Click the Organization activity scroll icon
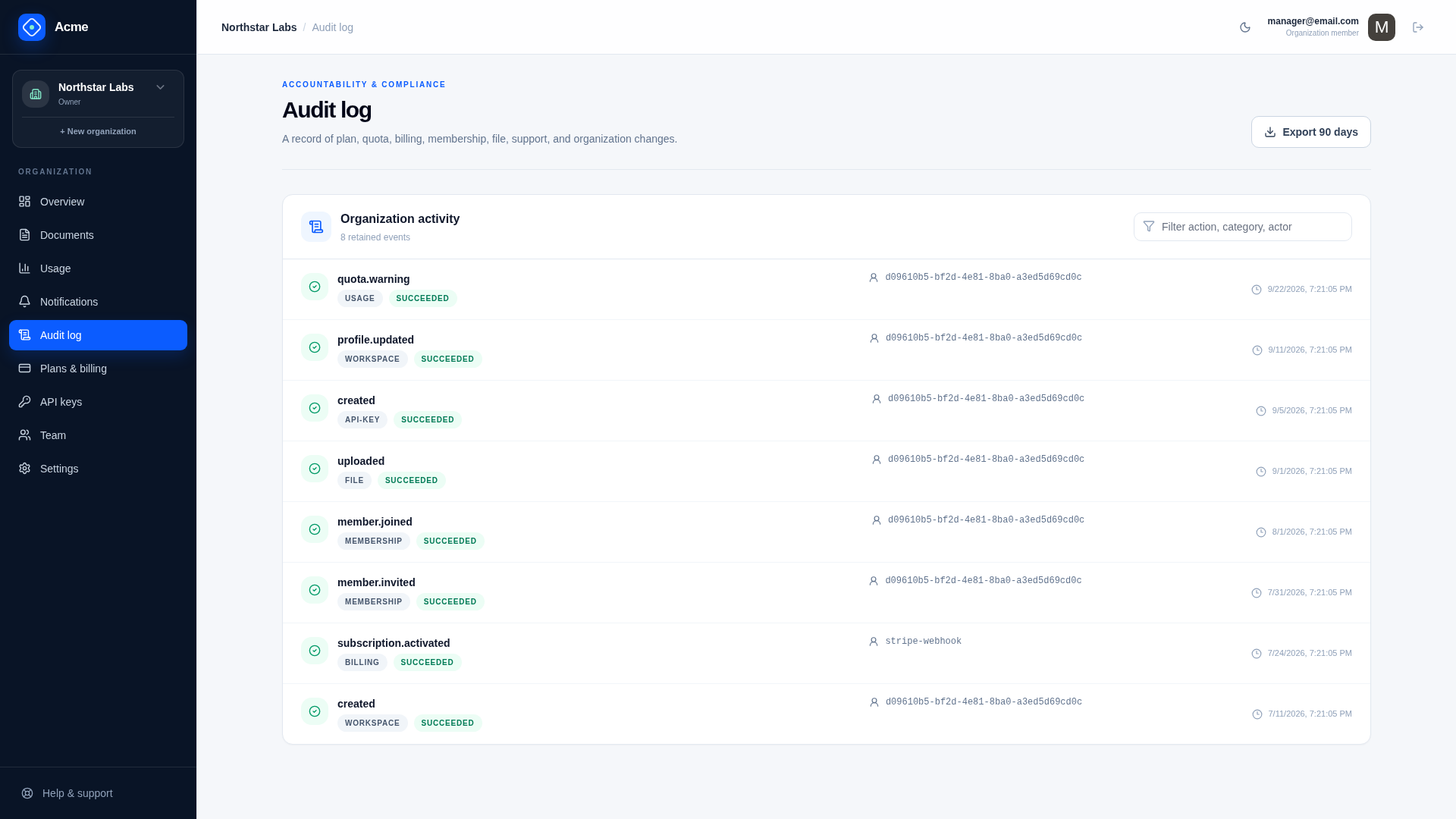 click(x=316, y=227)
